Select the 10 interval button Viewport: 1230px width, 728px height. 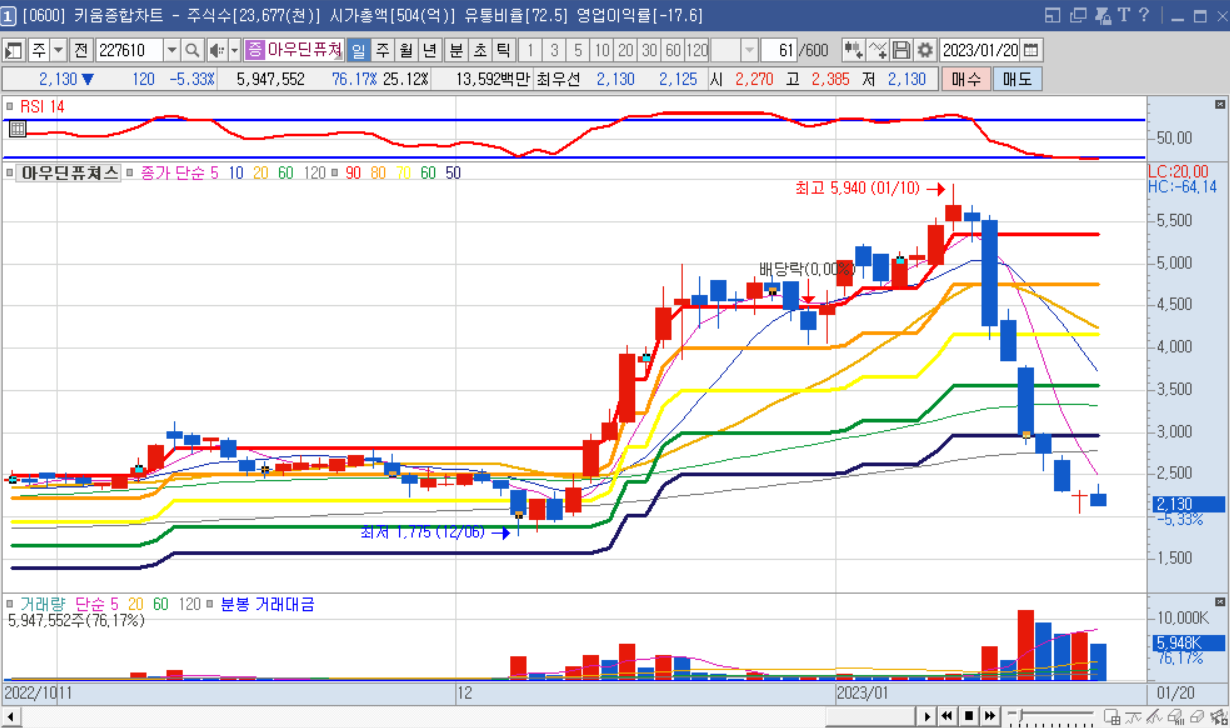[602, 50]
